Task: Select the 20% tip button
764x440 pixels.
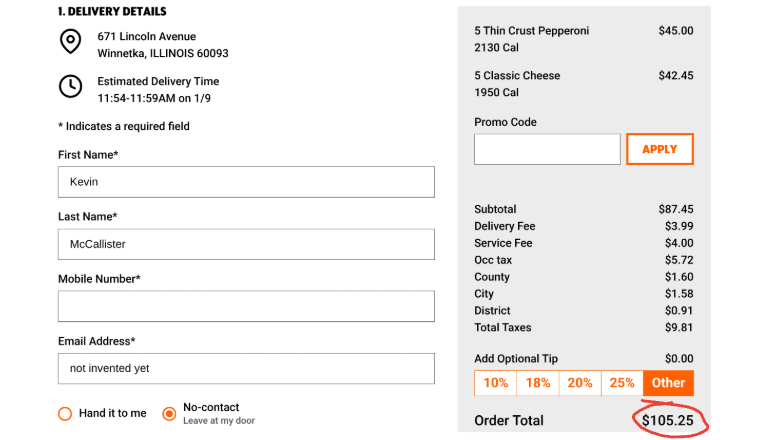Action: point(580,383)
